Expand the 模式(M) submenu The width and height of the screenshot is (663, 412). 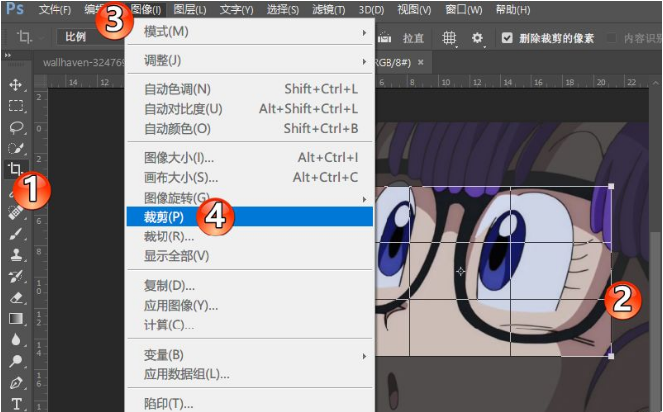pos(250,32)
